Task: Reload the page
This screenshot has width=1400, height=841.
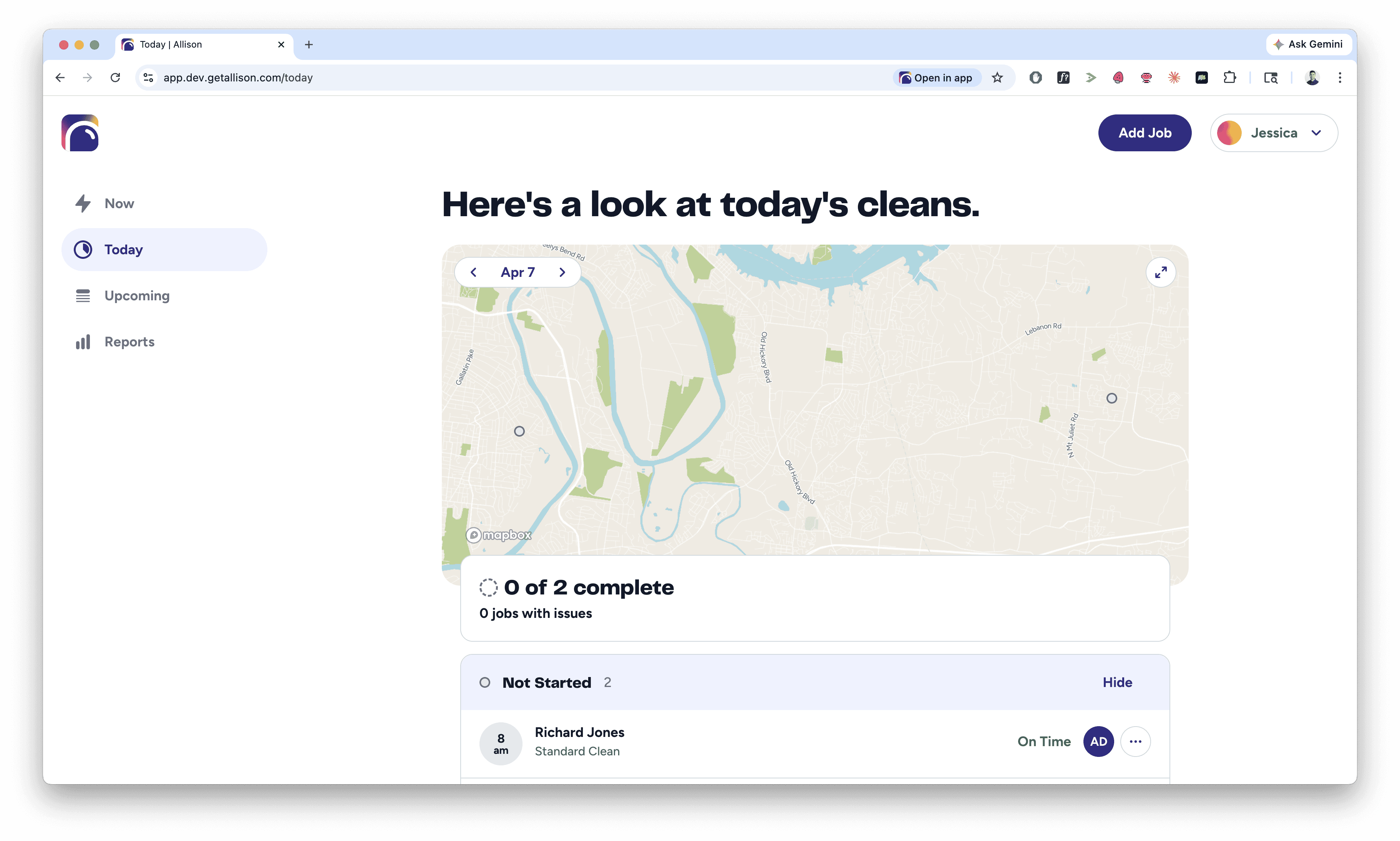Action: click(x=115, y=78)
